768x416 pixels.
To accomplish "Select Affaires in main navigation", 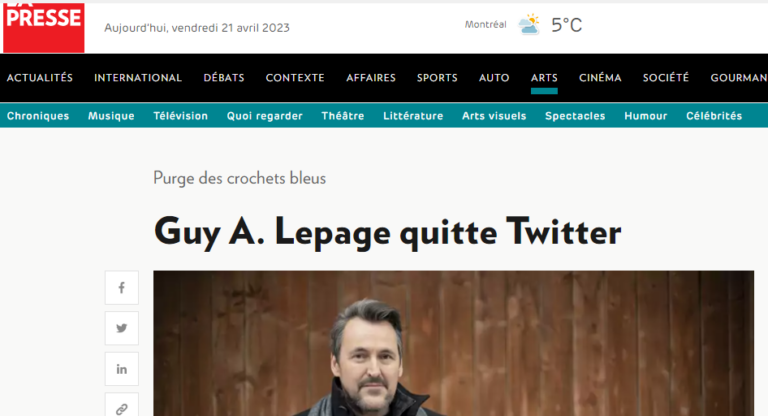I will (x=371, y=78).
